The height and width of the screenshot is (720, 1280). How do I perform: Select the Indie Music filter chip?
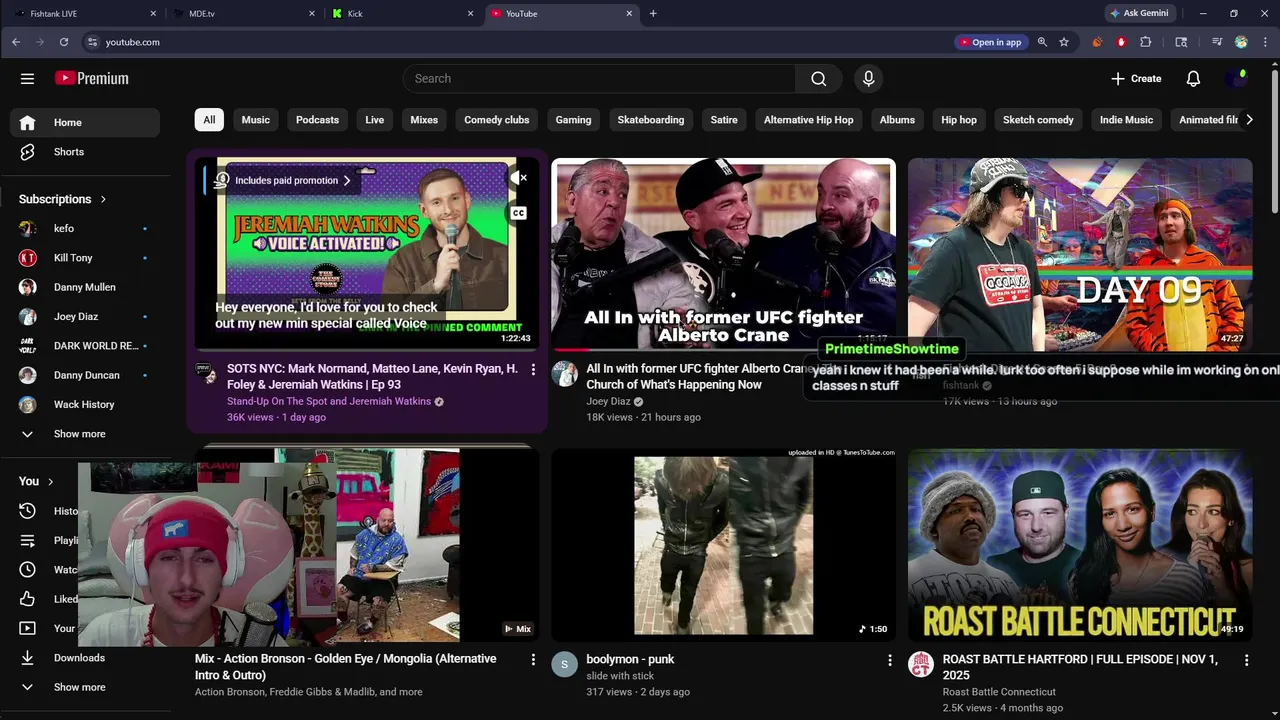pyautogui.click(x=1126, y=120)
